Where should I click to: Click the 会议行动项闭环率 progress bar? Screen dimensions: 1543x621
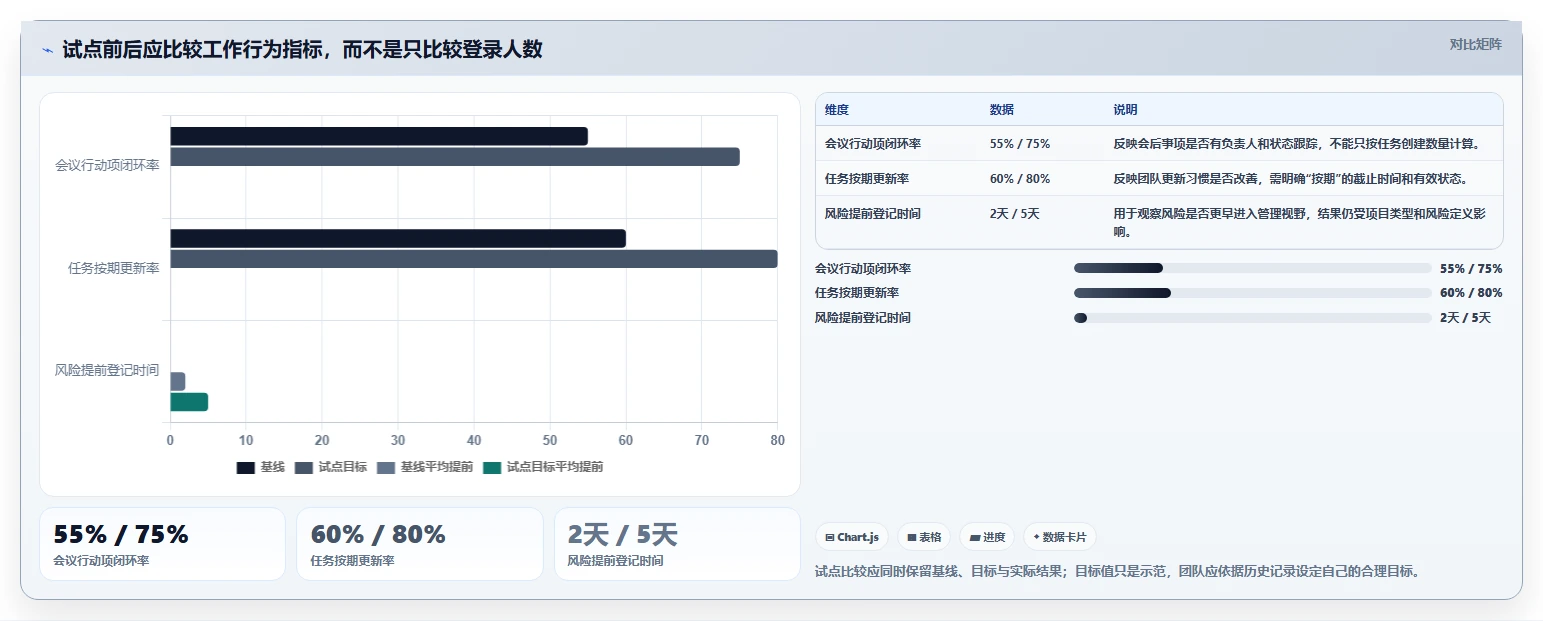1253,268
